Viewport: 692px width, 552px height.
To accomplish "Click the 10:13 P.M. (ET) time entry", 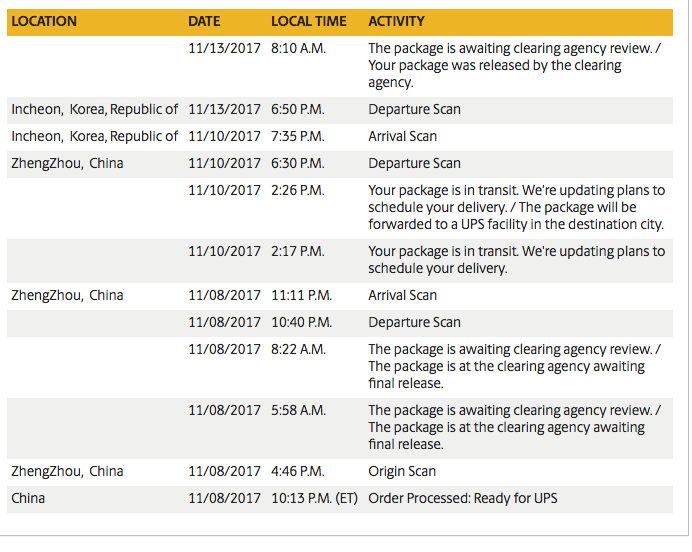I will pos(315,498).
